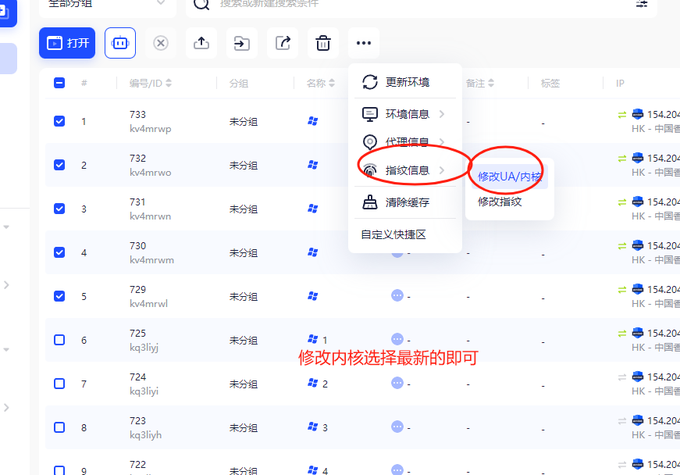Click the upload arrow toolbar icon
Image resolution: width=680 pixels, height=475 pixels.
click(201, 43)
